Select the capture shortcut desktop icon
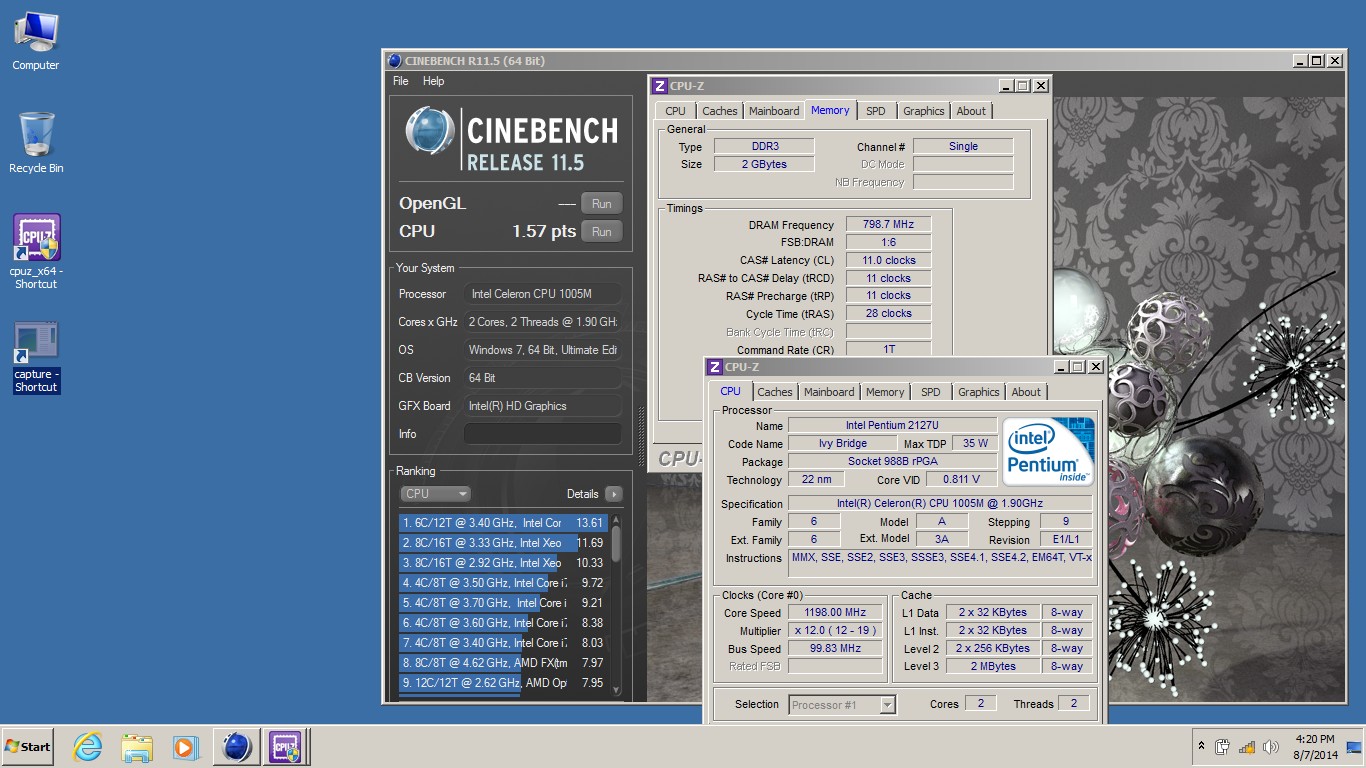 pos(36,357)
